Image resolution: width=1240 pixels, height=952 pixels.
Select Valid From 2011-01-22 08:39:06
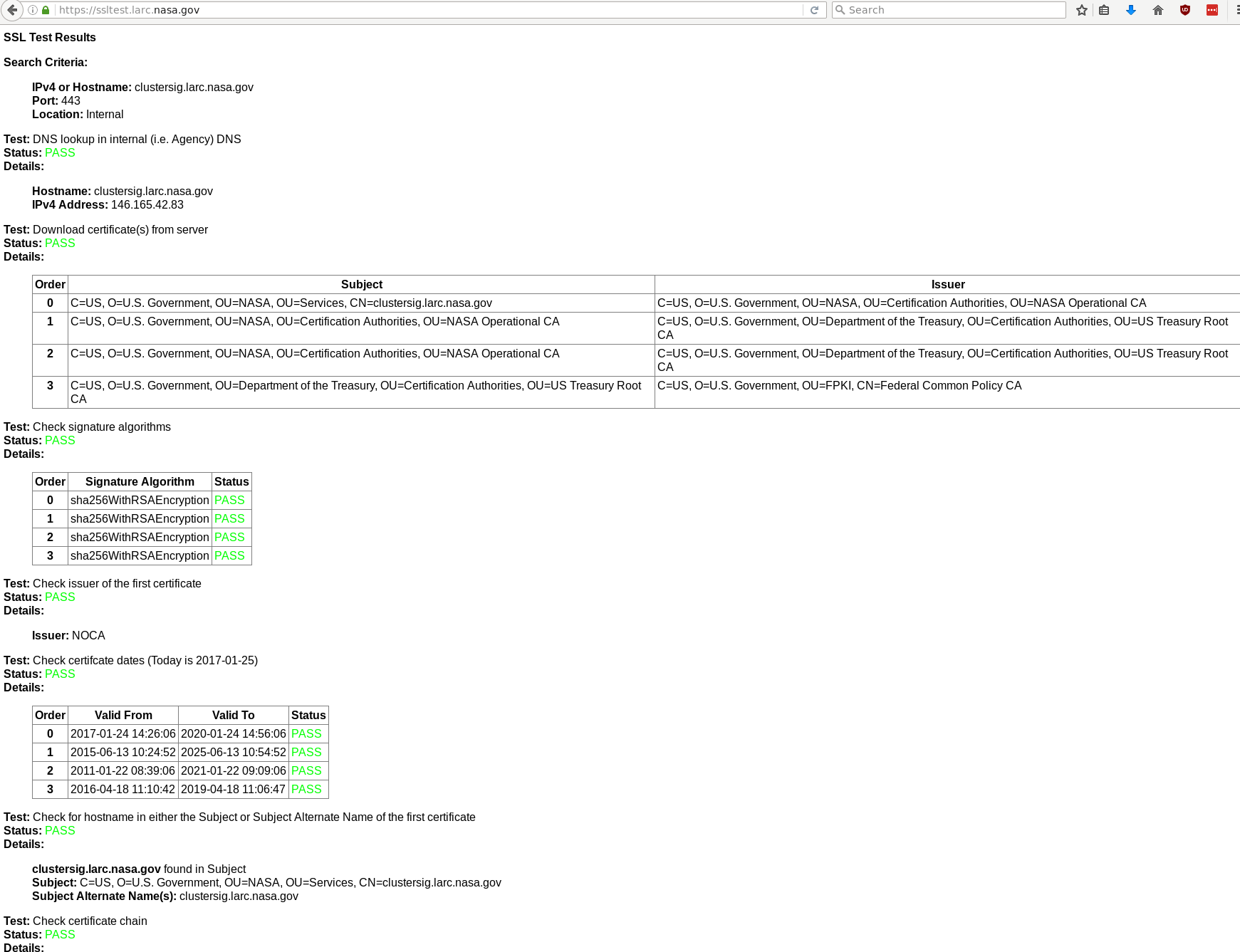123,770
